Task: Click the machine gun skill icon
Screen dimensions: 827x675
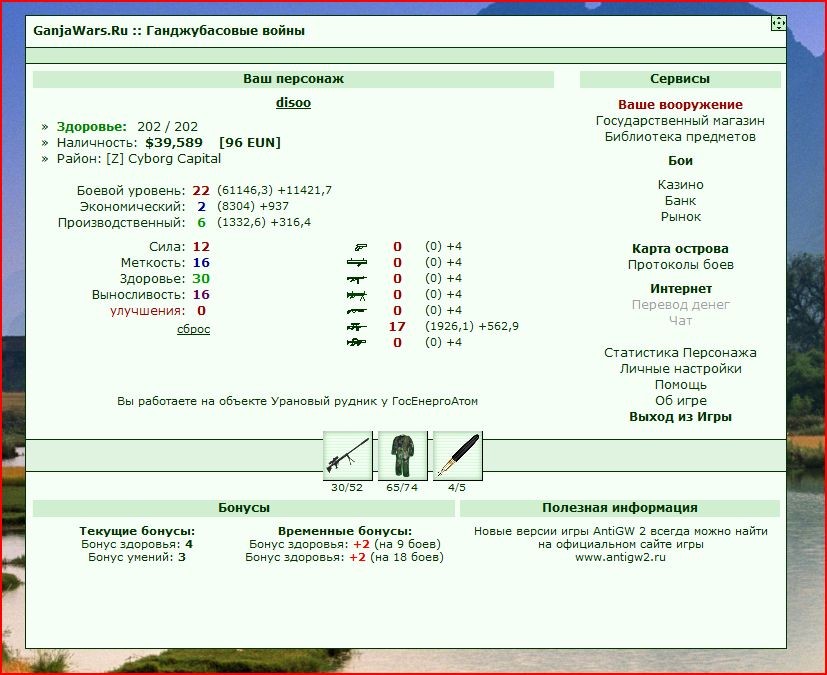Action: (x=357, y=295)
